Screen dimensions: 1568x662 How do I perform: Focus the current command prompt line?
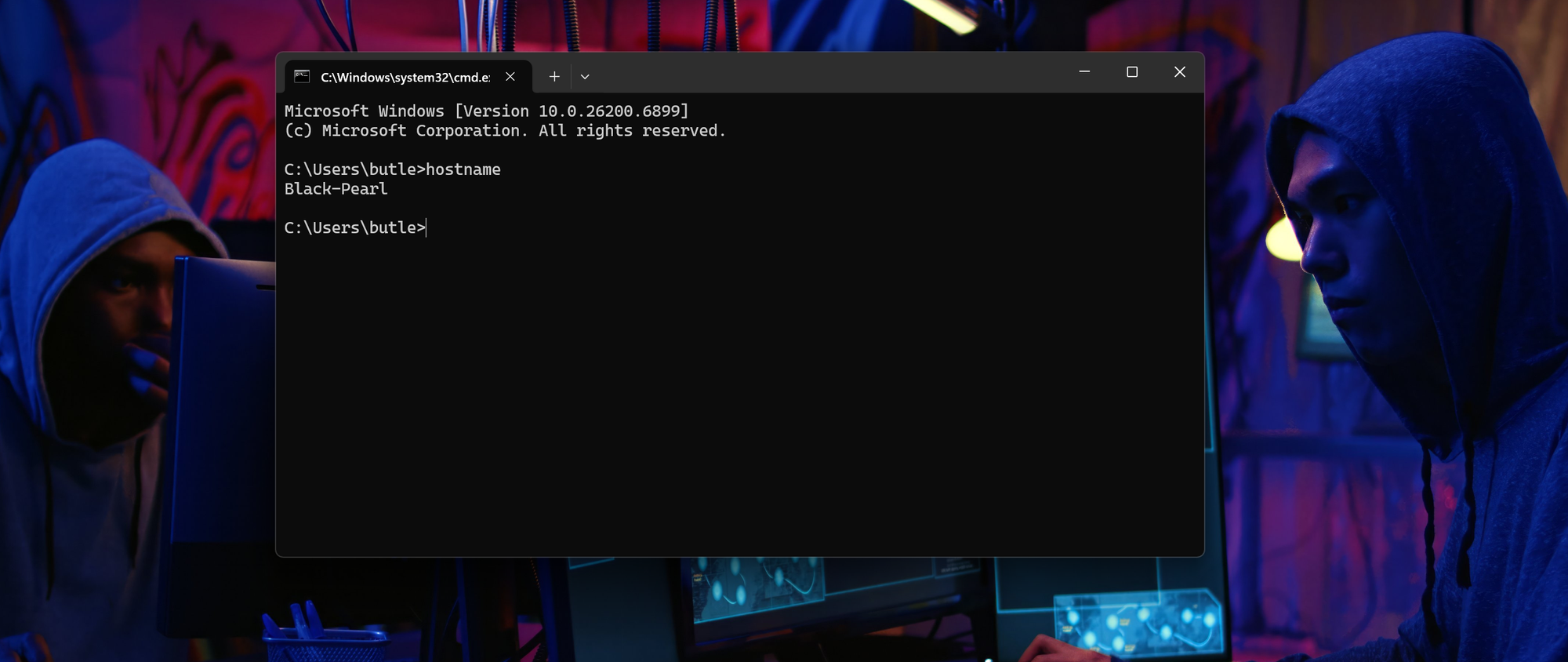(x=354, y=227)
